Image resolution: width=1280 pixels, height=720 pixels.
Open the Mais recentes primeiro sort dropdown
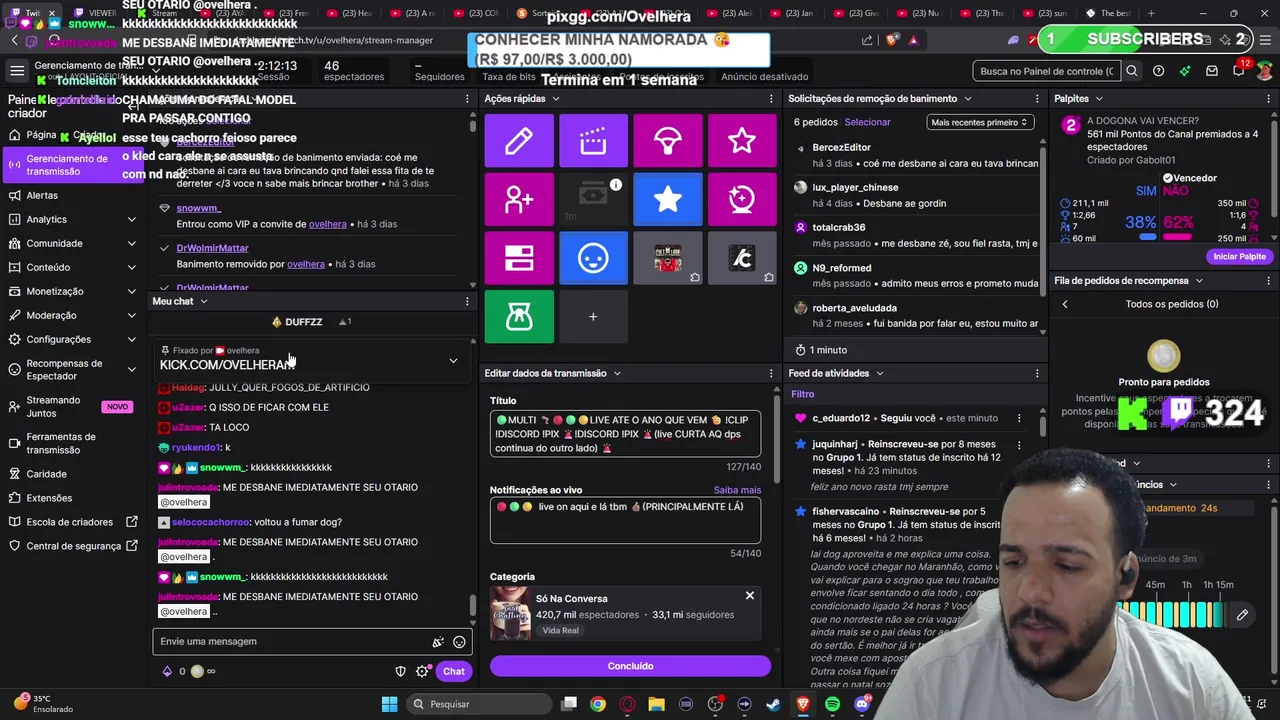[979, 122]
